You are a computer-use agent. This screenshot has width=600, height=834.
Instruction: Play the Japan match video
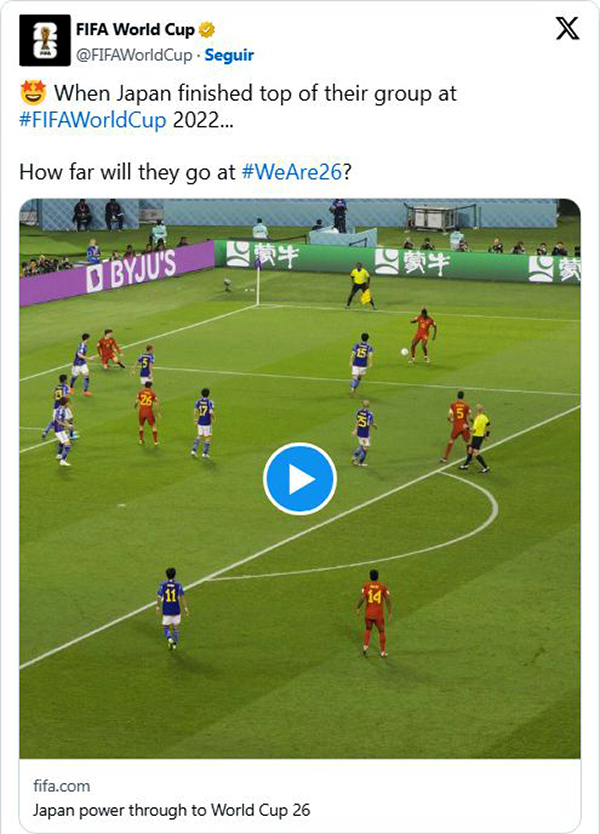[300, 479]
